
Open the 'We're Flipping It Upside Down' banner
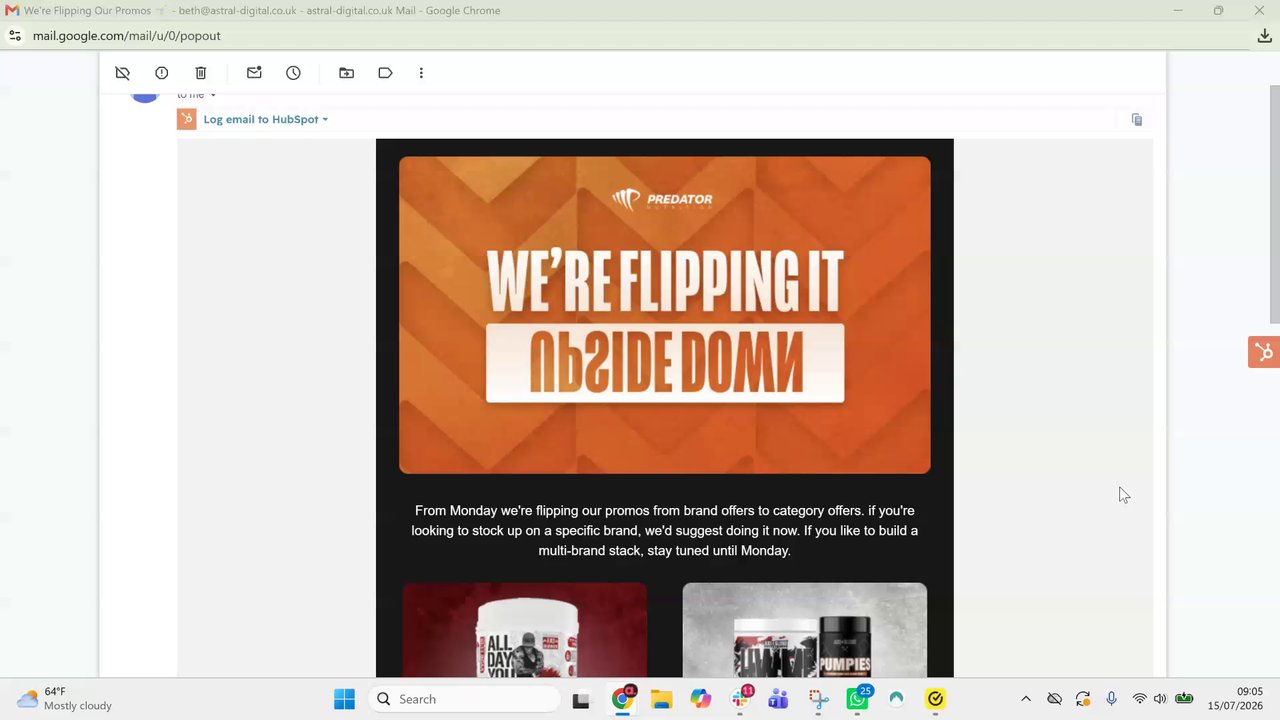(x=664, y=315)
